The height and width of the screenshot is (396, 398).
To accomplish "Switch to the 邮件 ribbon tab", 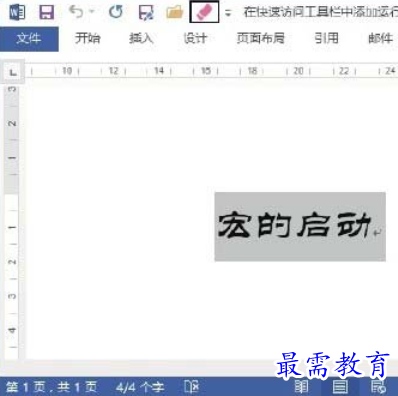I will 380,38.
